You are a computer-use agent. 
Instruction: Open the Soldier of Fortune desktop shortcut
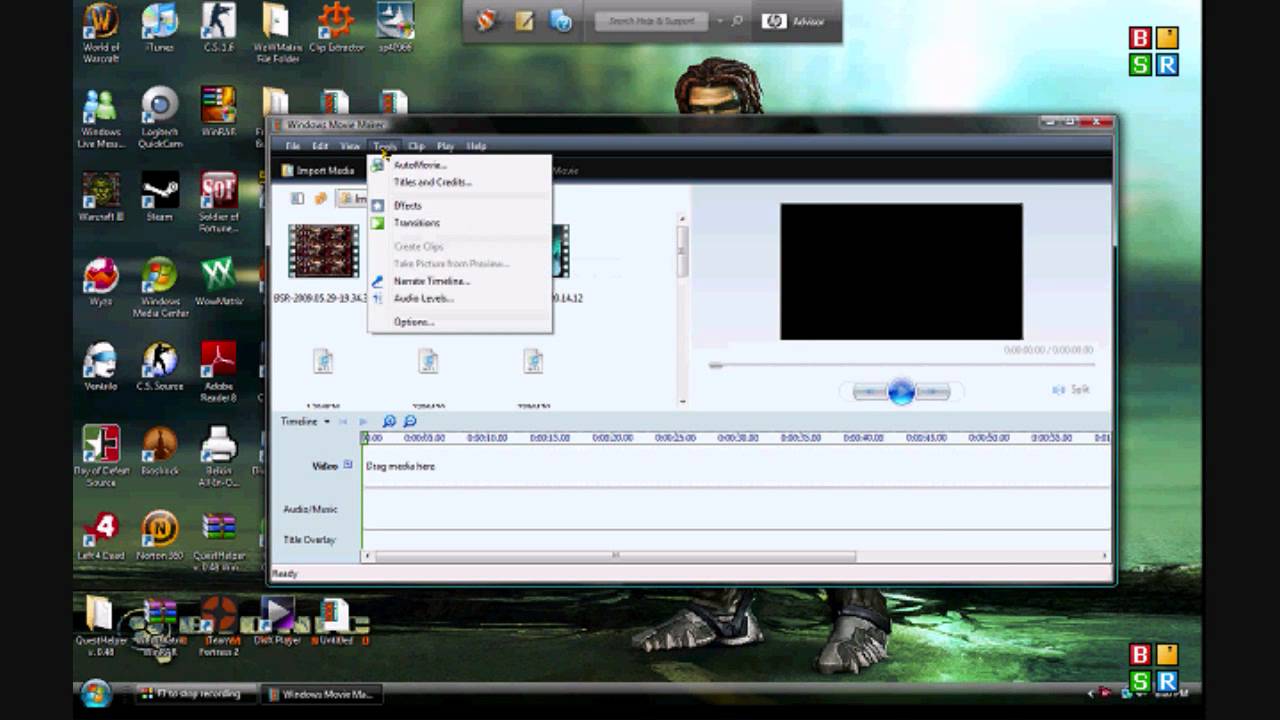point(218,203)
